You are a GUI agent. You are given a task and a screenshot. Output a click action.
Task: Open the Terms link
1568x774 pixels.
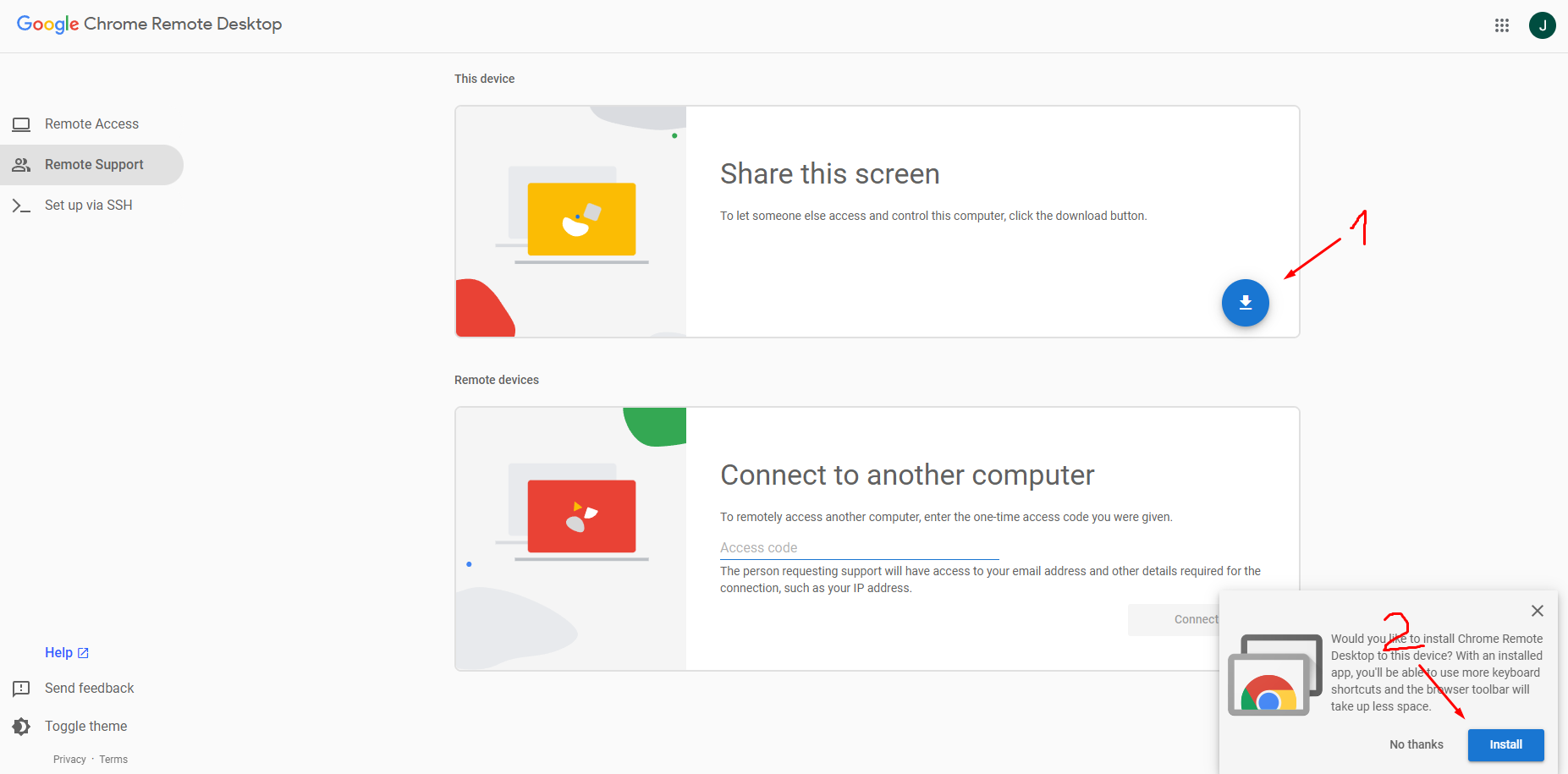pos(113,760)
